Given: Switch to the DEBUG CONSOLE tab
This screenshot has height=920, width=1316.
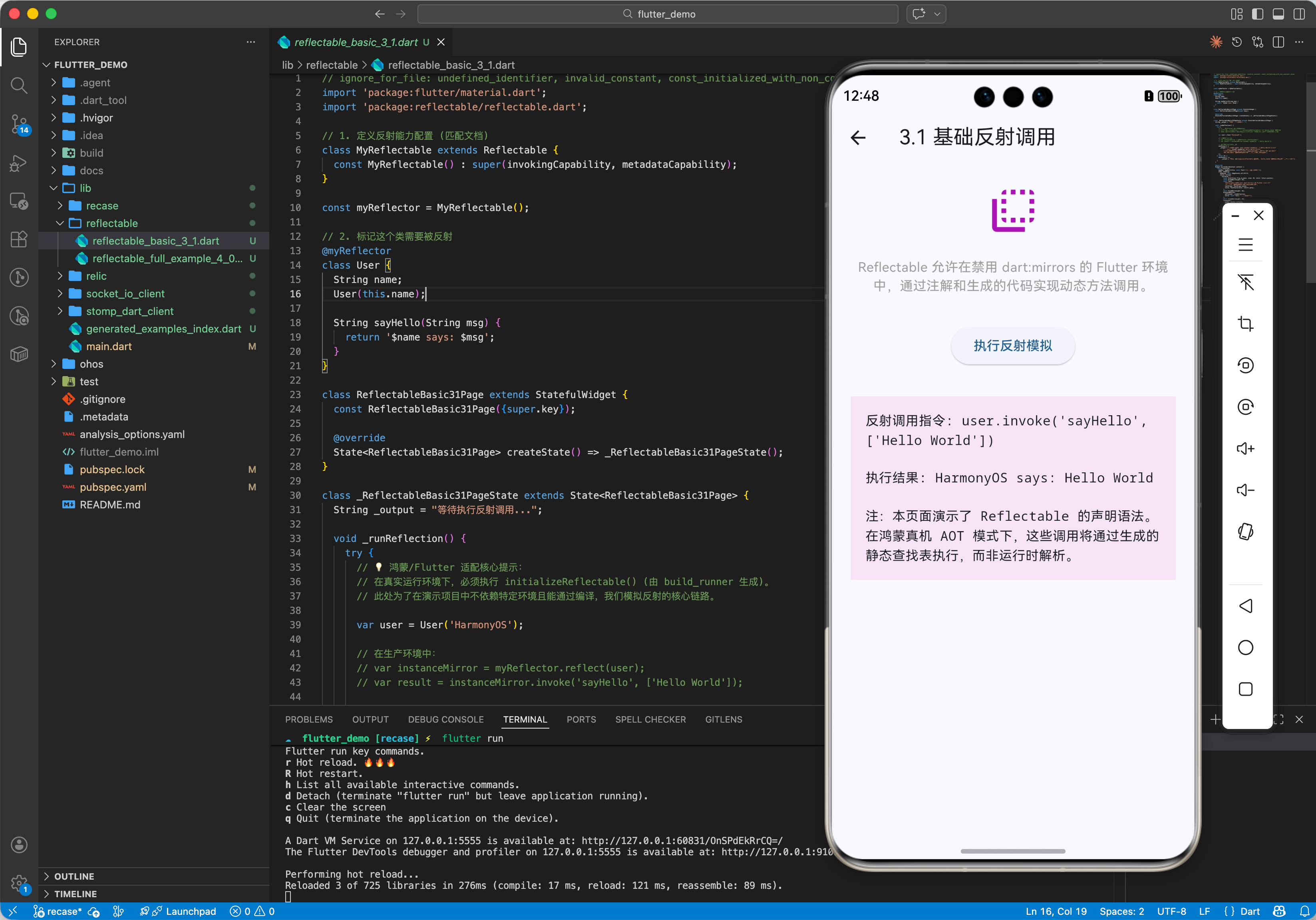Looking at the screenshot, I should [445, 719].
